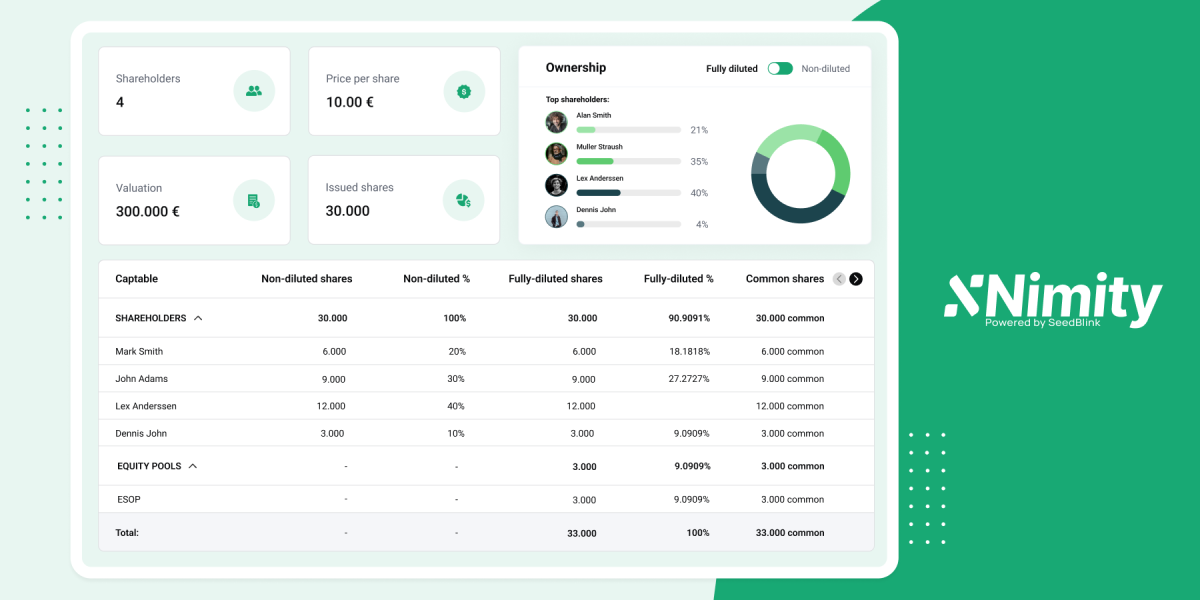The image size is (1200, 600).
Task: Click the Non-diluted label
Action: [x=826, y=69]
